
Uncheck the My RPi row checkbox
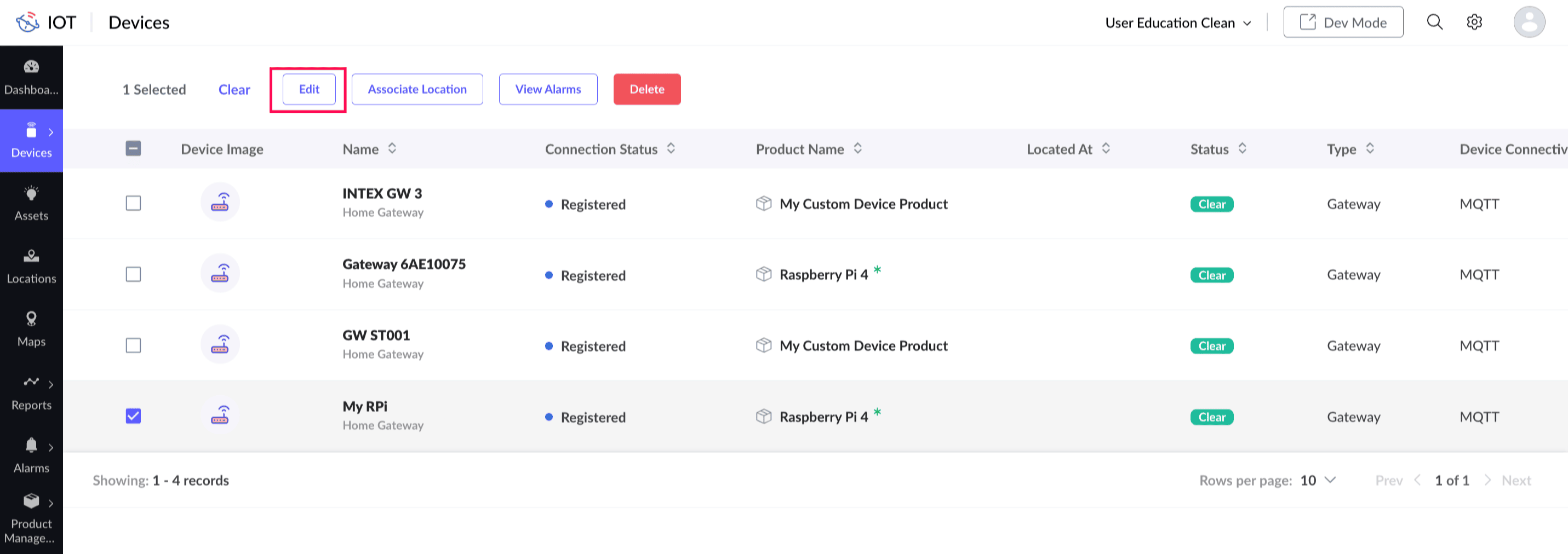pyautogui.click(x=133, y=416)
